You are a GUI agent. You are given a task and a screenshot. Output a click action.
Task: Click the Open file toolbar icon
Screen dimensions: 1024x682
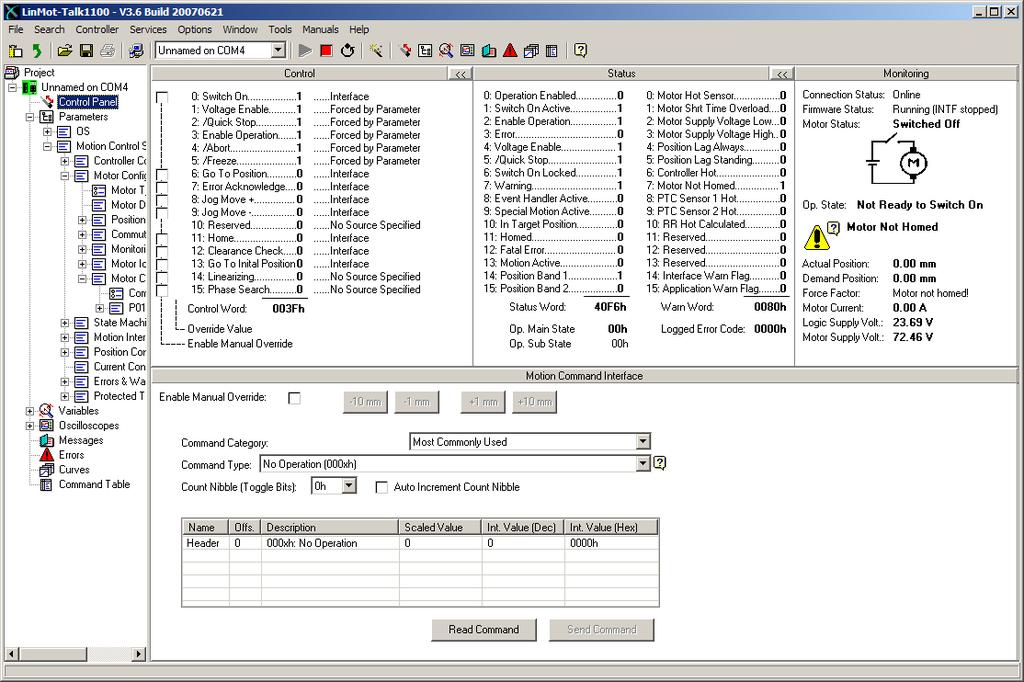(65, 50)
